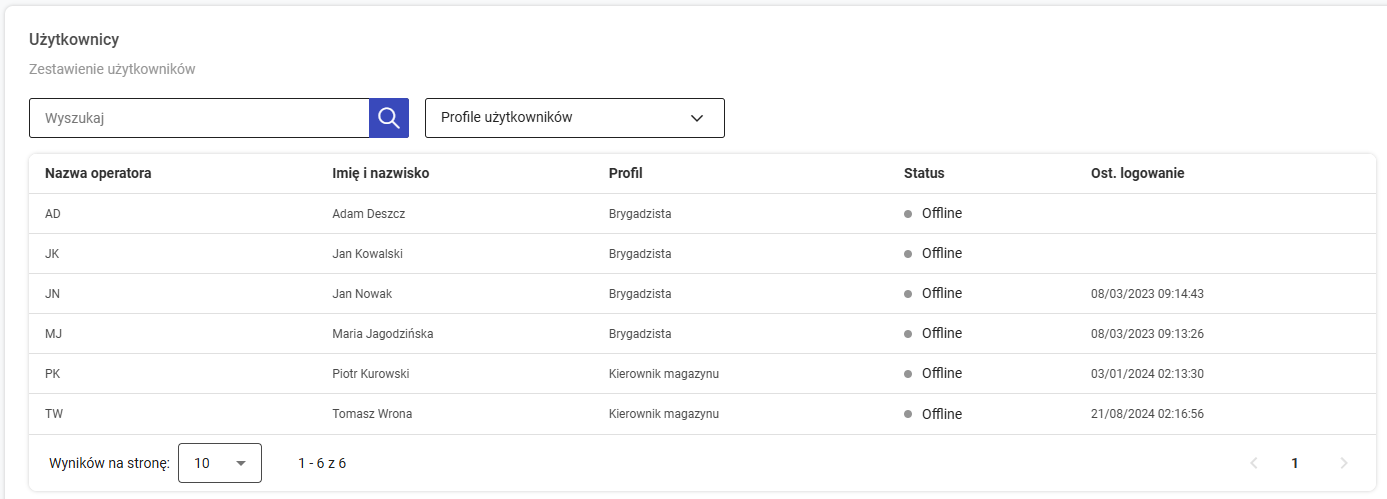Click the Profil column header
Image resolution: width=1387 pixels, height=499 pixels.
pyautogui.click(x=625, y=173)
